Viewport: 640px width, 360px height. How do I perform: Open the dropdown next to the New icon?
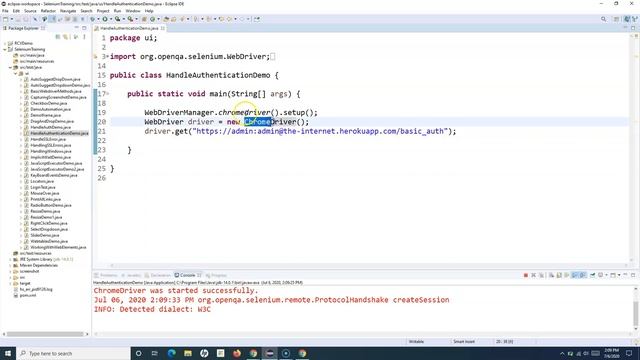(11, 19)
